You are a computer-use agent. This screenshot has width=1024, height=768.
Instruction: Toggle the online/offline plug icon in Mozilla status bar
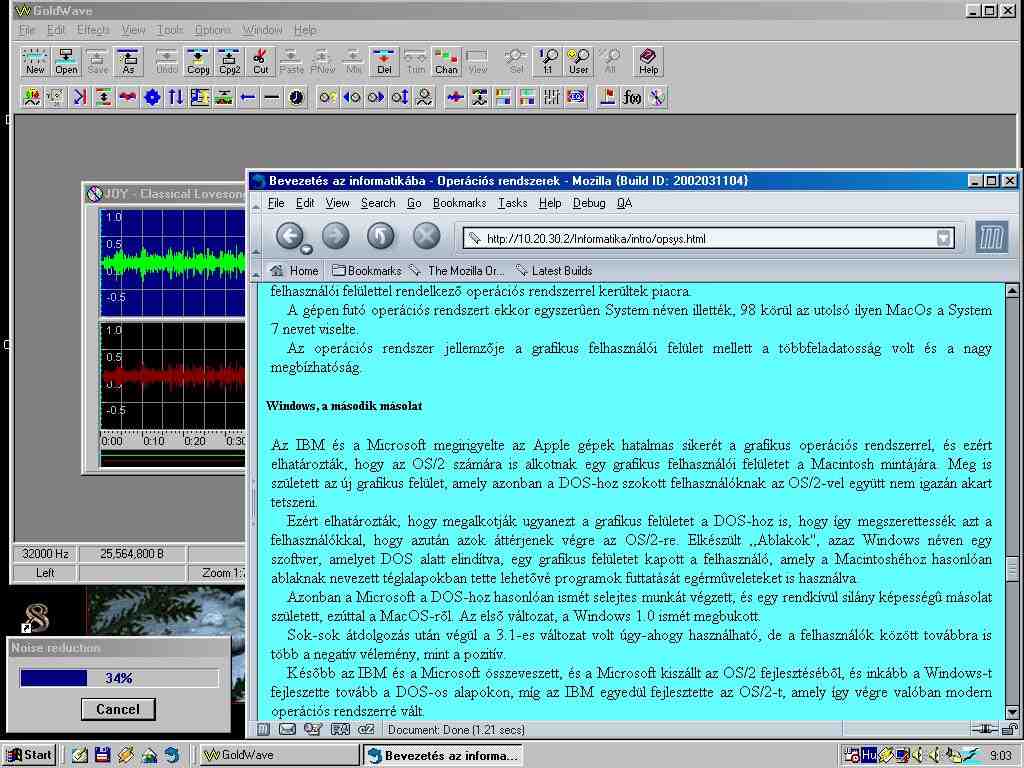pyautogui.click(x=985, y=730)
